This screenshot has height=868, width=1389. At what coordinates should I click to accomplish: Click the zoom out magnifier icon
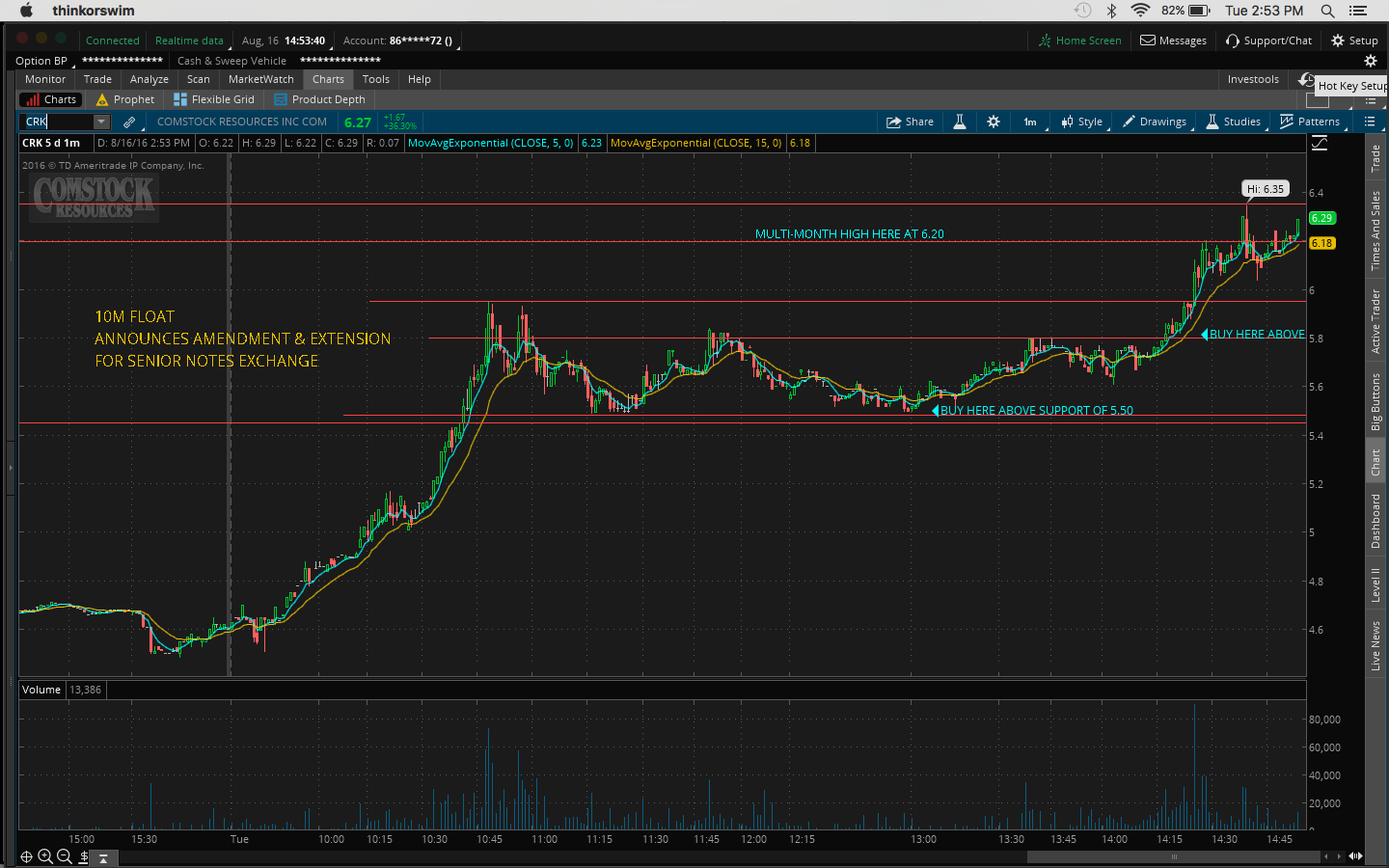click(65, 856)
